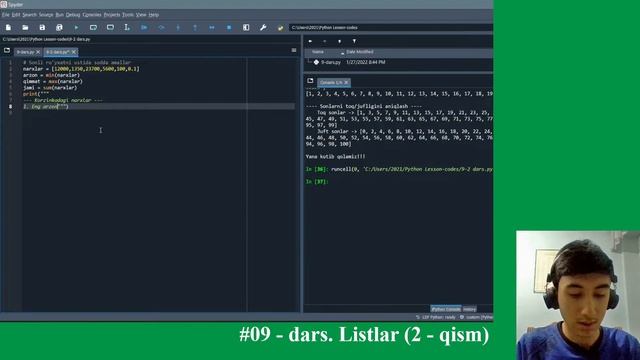Step out of function debugger icon

click(195, 27)
